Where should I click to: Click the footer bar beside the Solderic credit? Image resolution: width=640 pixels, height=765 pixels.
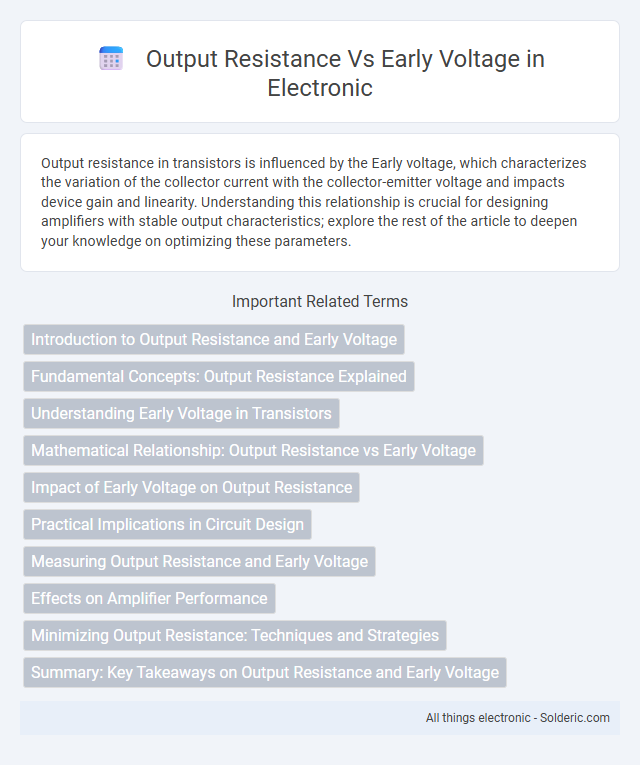point(220,718)
